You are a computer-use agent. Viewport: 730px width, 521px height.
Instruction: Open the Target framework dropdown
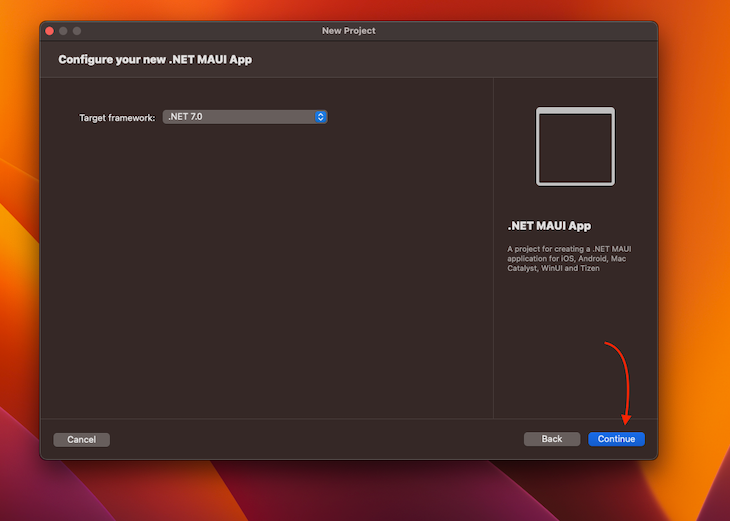244,117
